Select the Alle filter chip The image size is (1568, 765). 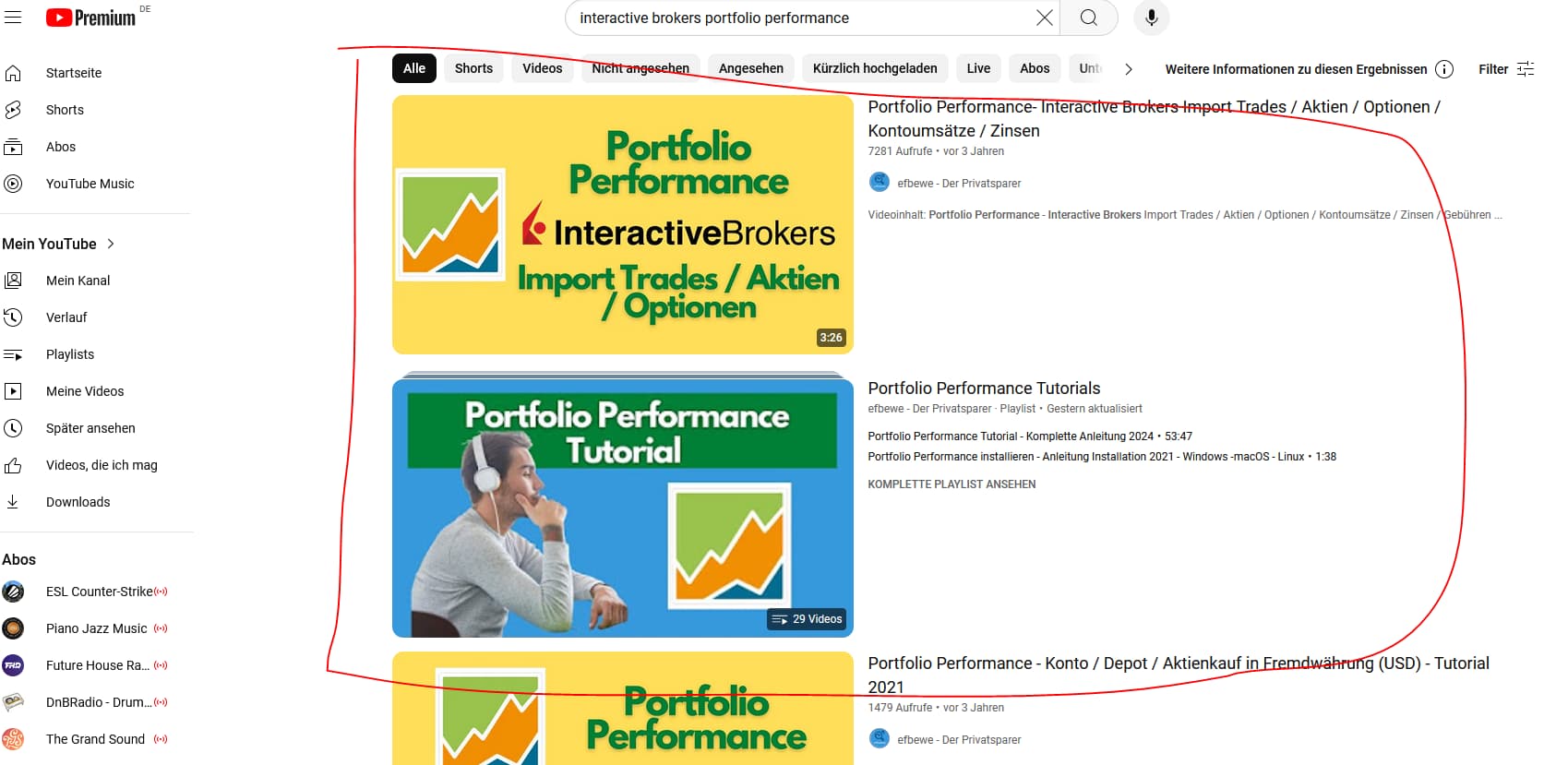pyautogui.click(x=414, y=68)
